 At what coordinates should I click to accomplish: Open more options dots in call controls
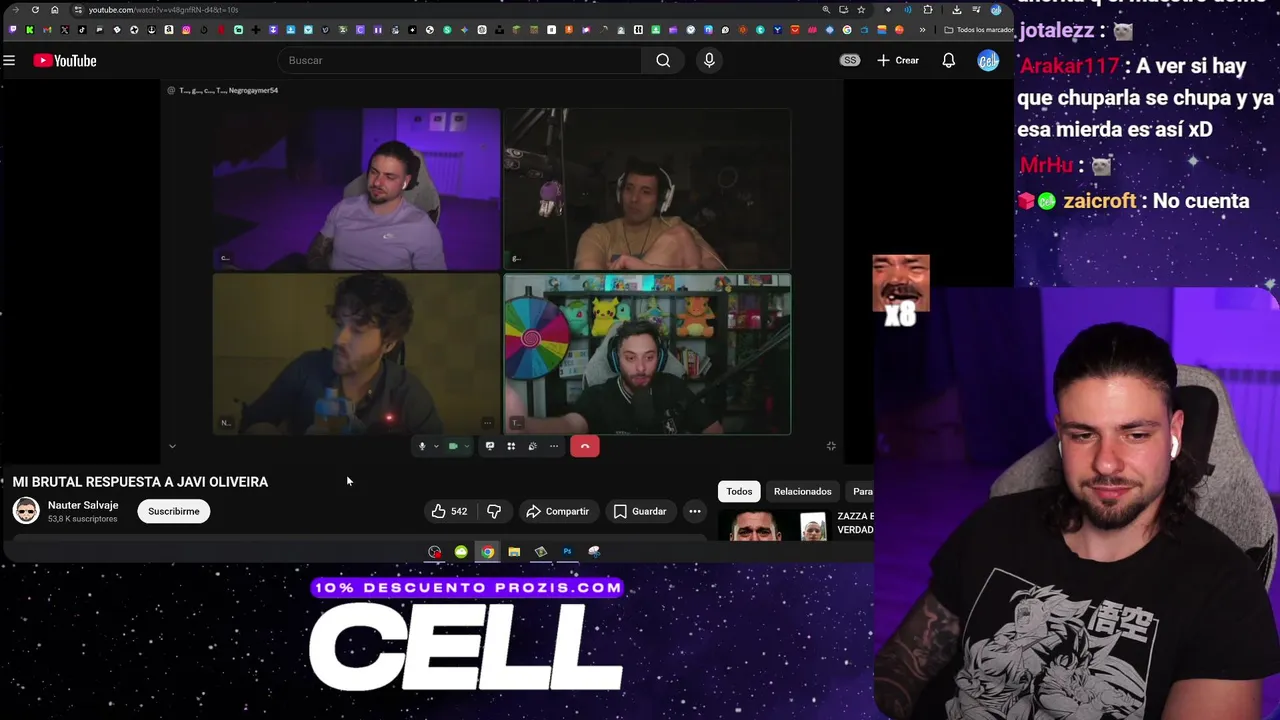(554, 446)
